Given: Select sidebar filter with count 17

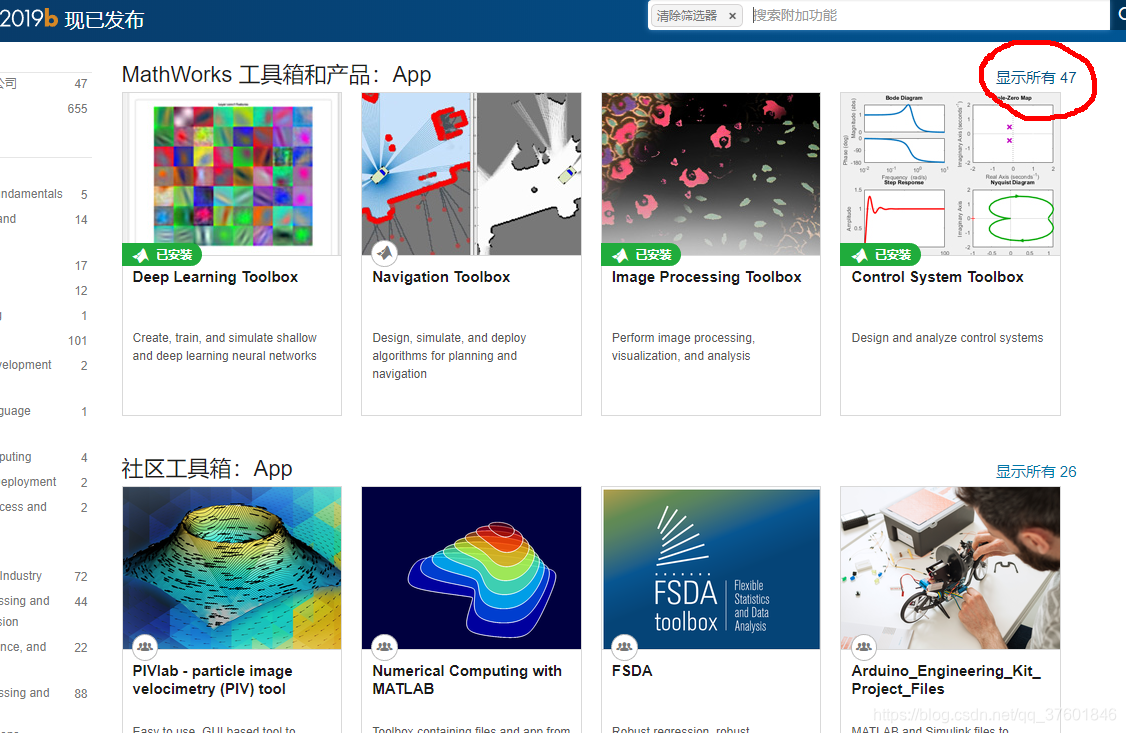Looking at the screenshot, I should click(x=45, y=266).
